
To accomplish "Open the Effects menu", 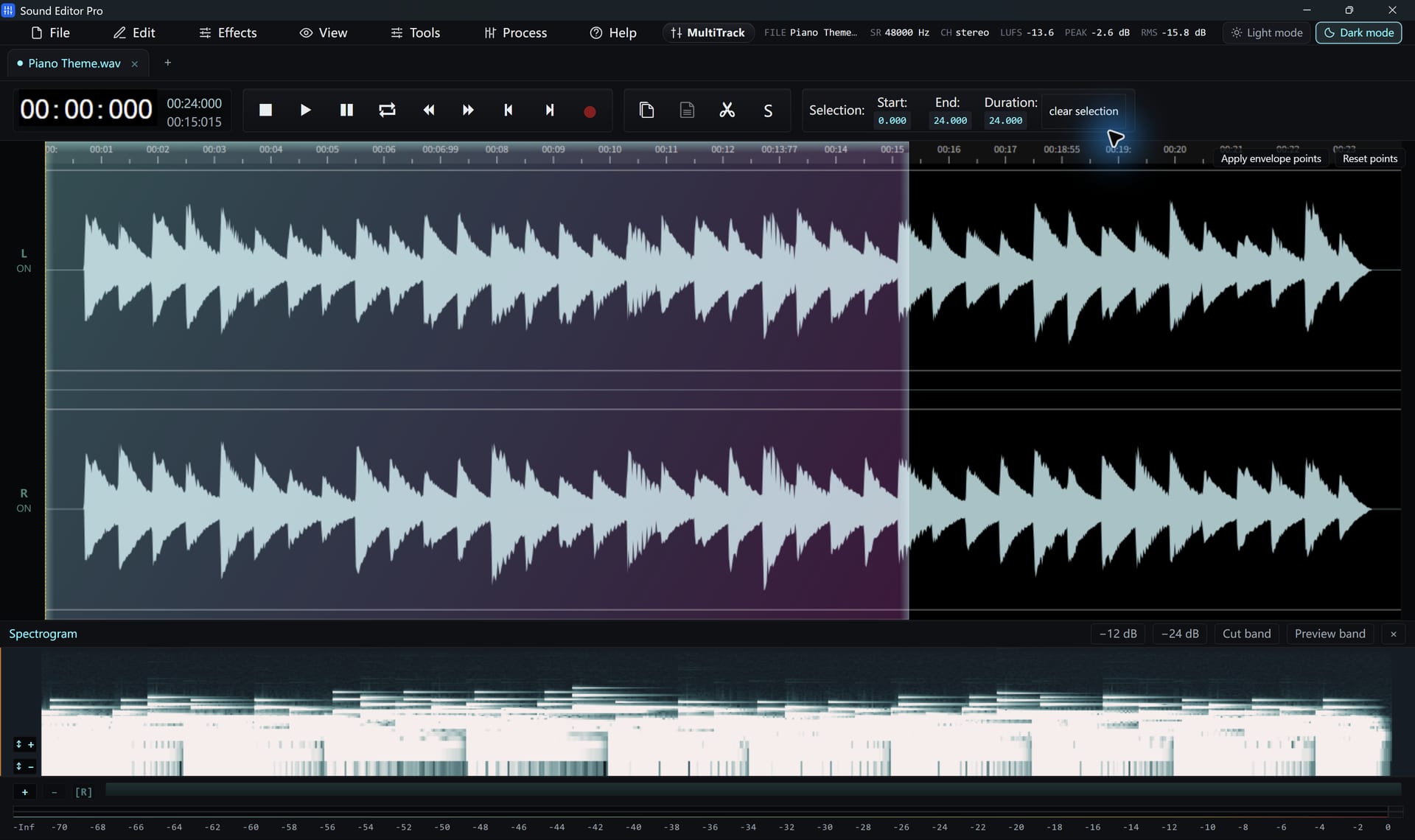I will (228, 32).
